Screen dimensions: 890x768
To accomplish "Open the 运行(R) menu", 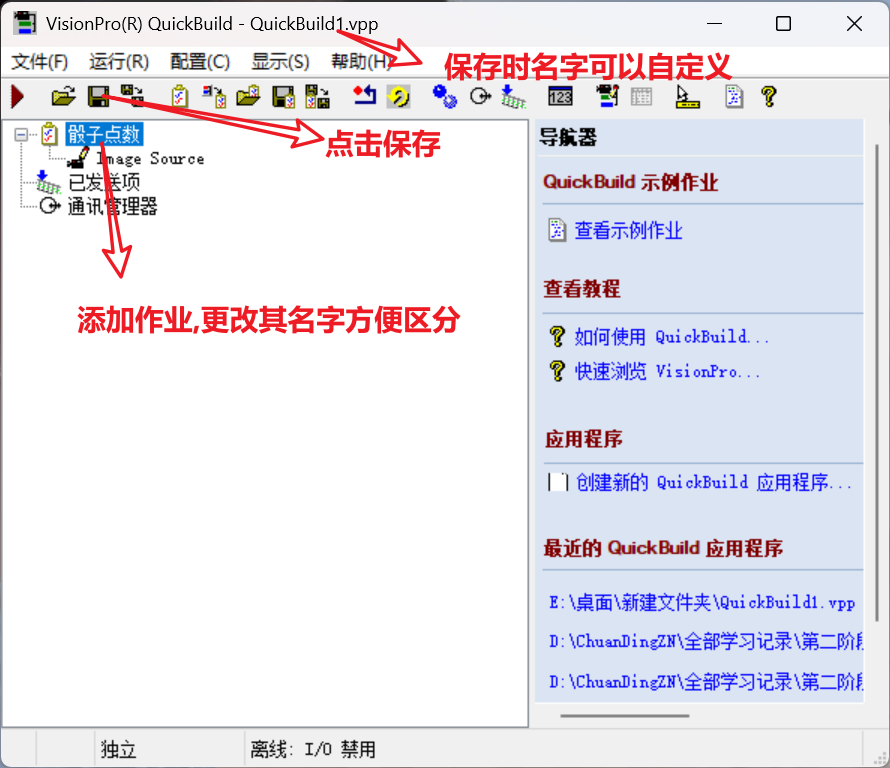I will point(119,61).
